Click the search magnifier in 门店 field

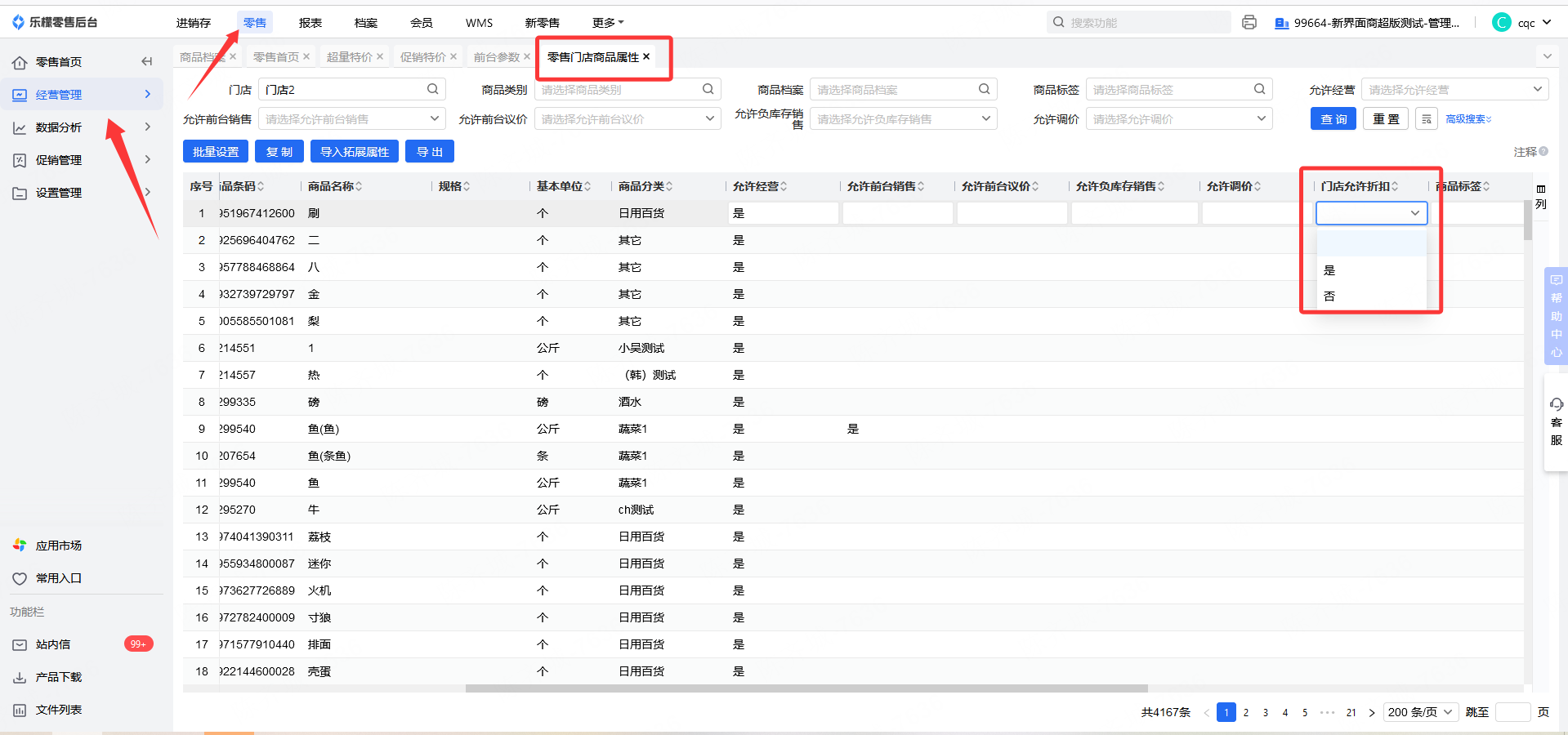(432, 89)
